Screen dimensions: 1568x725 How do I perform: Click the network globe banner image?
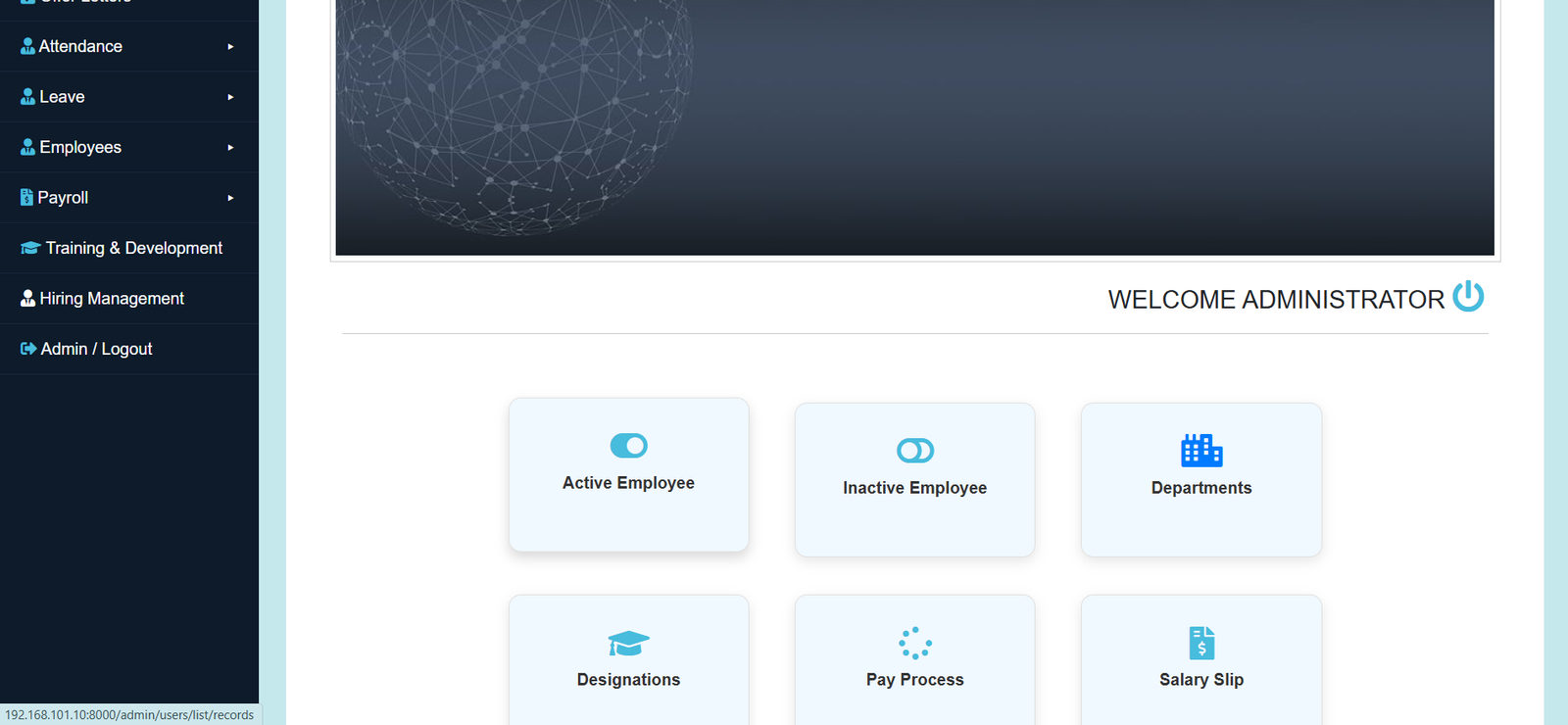[914, 127]
